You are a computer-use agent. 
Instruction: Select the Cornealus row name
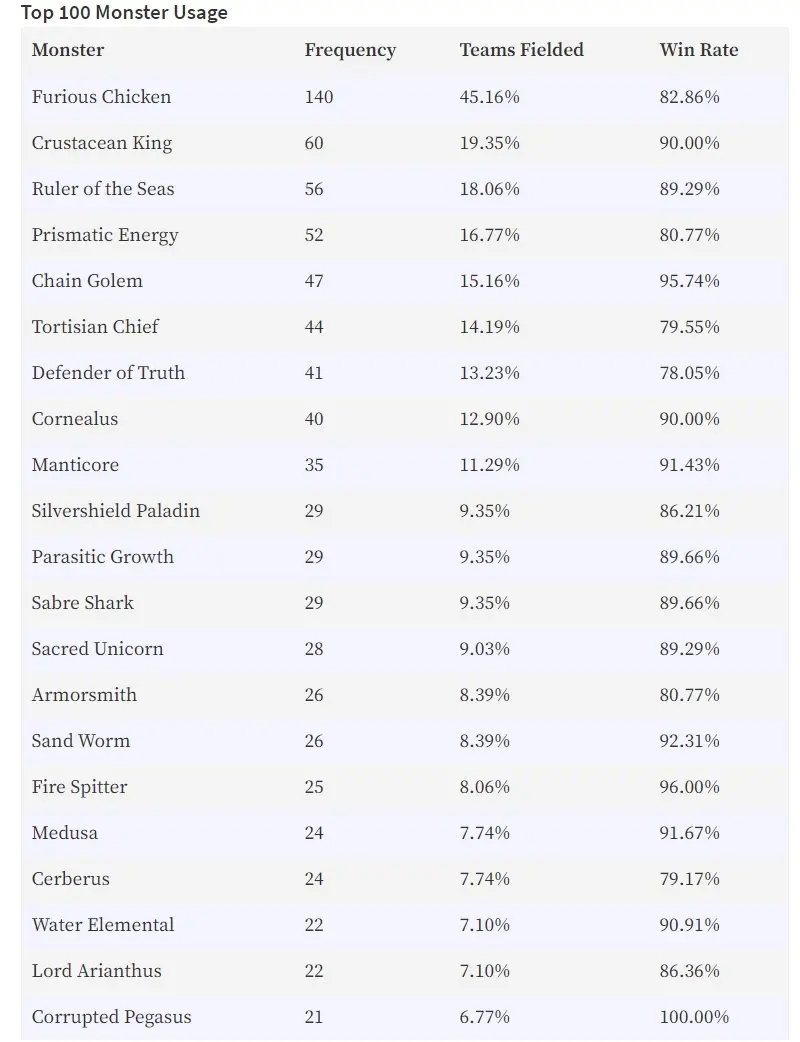pos(74,419)
